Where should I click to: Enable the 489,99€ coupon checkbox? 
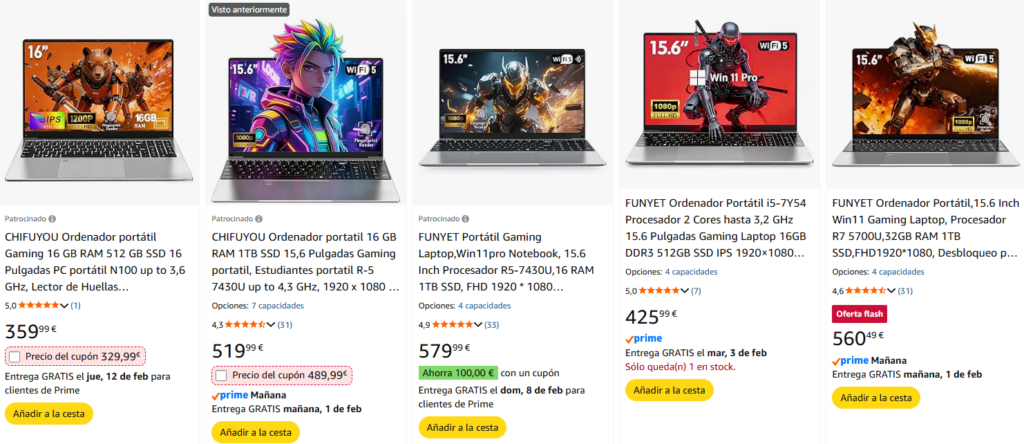pos(221,376)
